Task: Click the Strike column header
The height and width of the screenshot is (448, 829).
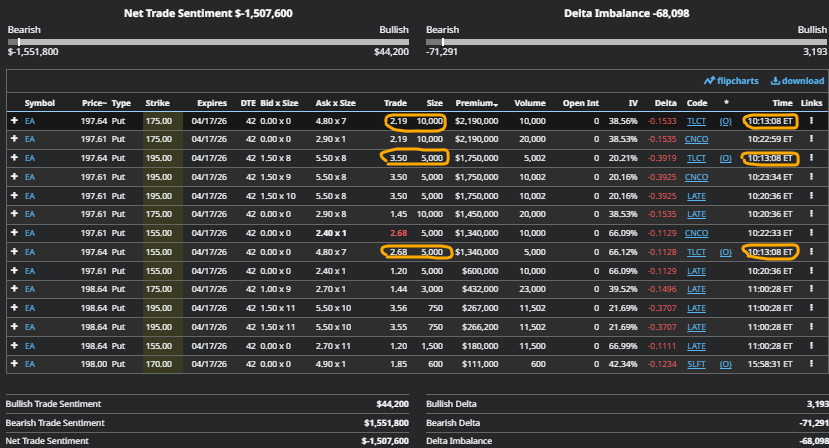Action: coord(157,103)
